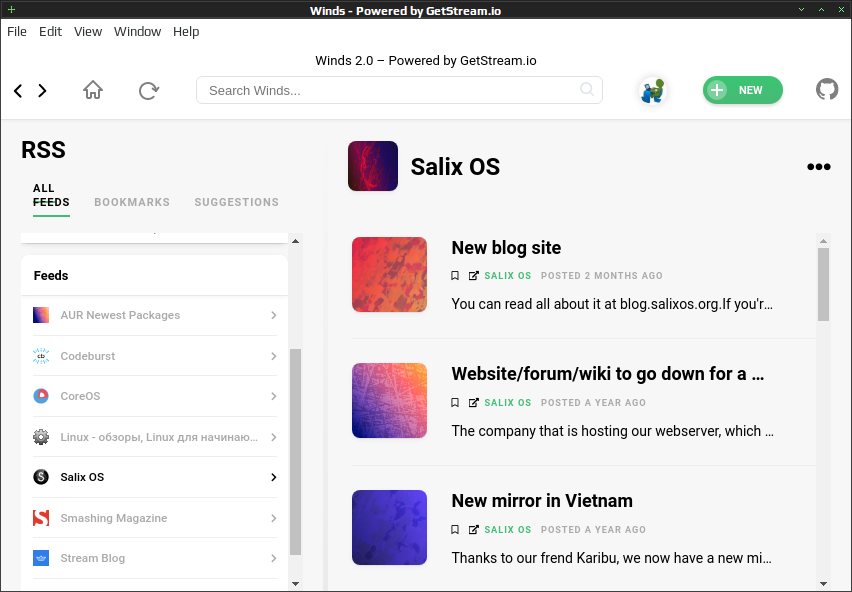852x592 pixels.
Task: Open external link icon for 'Website/forum/wiki' article
Action: pyautogui.click(x=474, y=403)
